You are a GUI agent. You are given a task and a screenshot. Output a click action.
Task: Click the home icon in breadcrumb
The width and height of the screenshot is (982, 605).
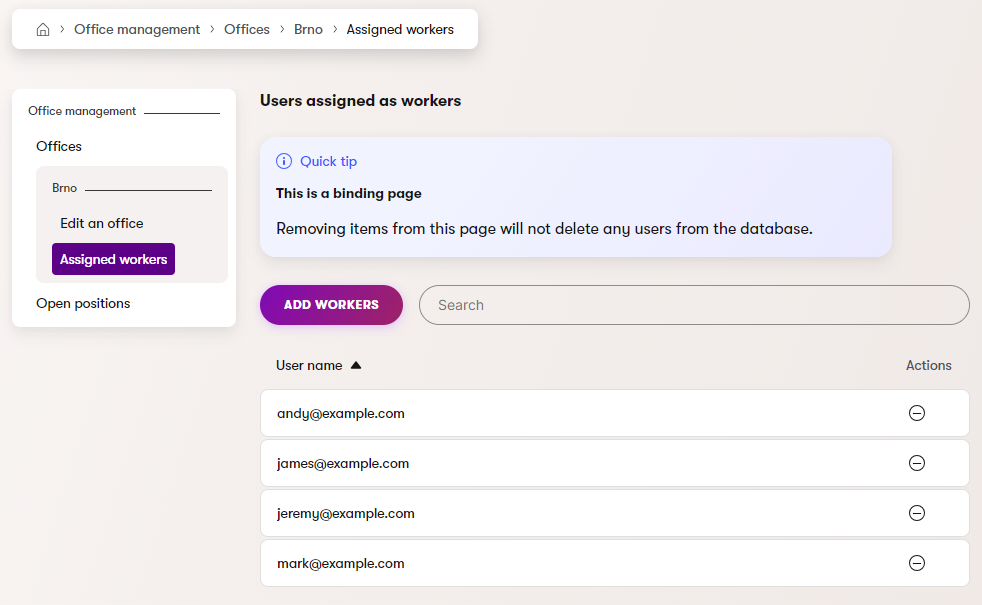(x=43, y=30)
